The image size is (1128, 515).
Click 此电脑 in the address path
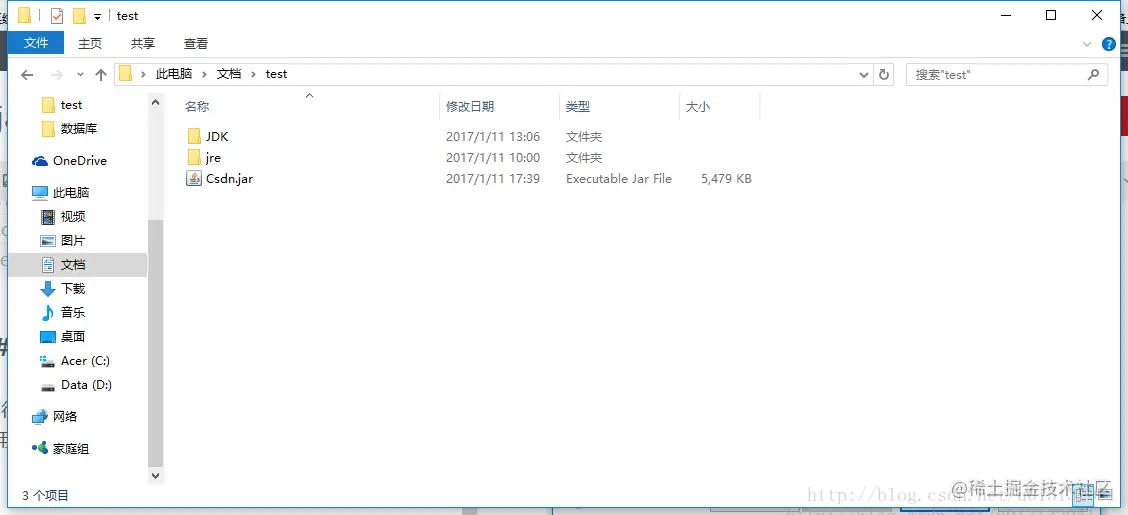click(x=174, y=73)
